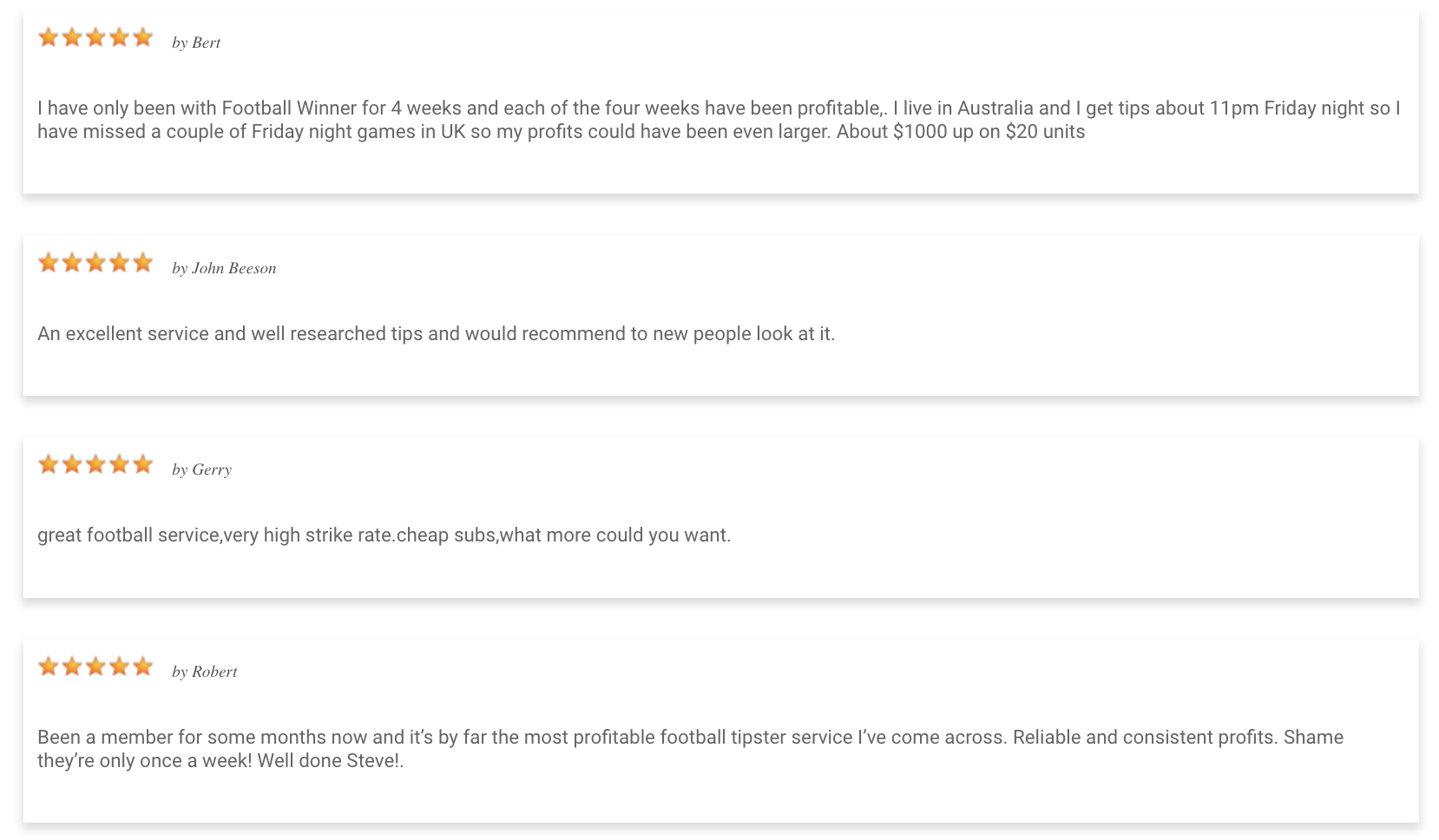This screenshot has width=1439, height=840.
Task: Click the "An excellent service" review text
Action: click(x=436, y=334)
